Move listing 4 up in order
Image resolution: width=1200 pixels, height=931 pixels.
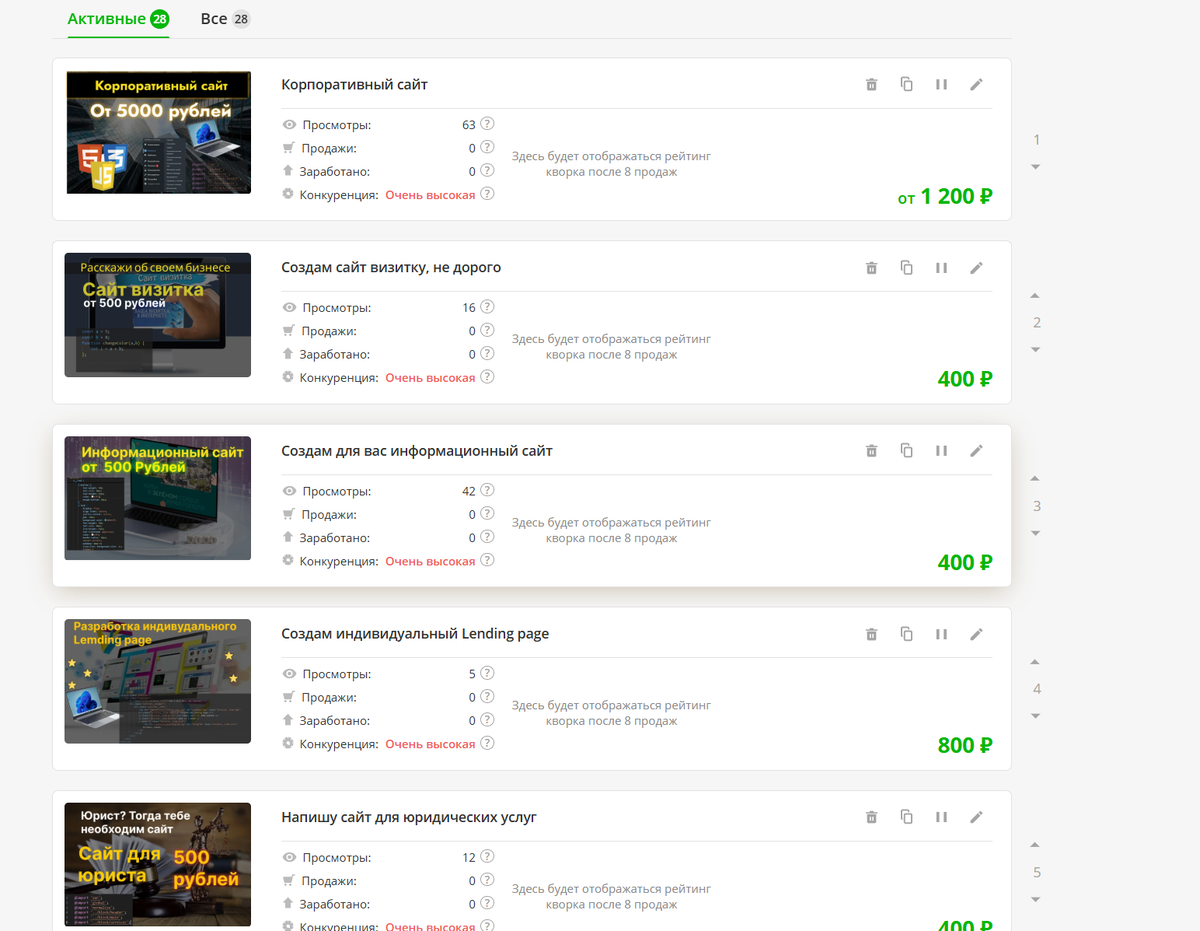tap(1036, 661)
